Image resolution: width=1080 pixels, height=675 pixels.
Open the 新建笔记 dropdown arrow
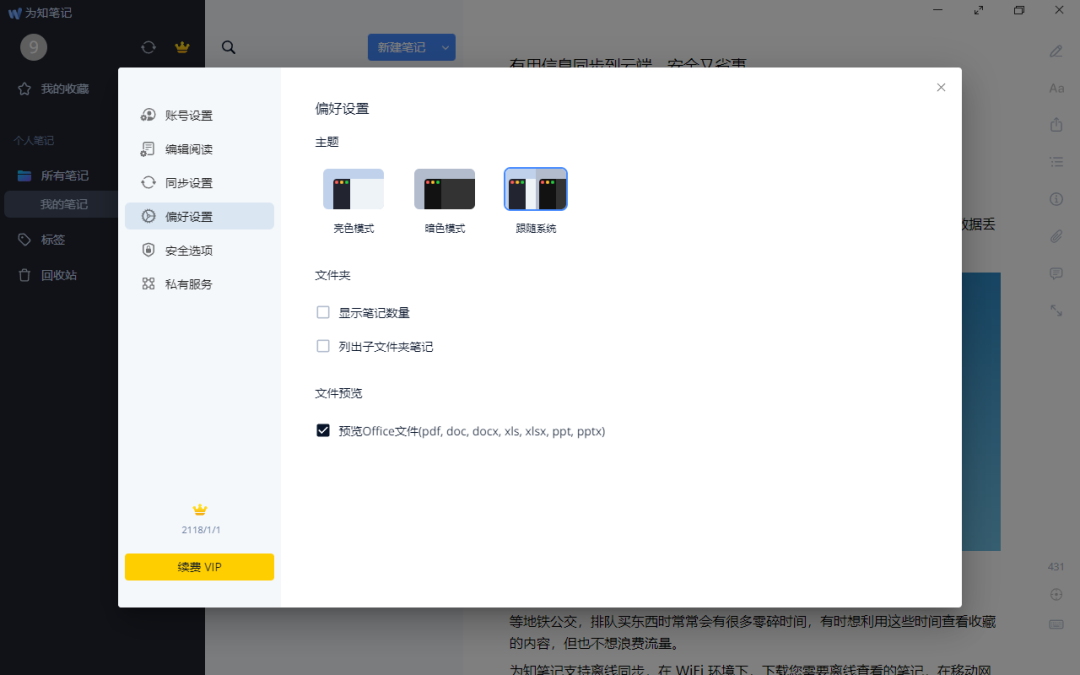tap(444, 46)
